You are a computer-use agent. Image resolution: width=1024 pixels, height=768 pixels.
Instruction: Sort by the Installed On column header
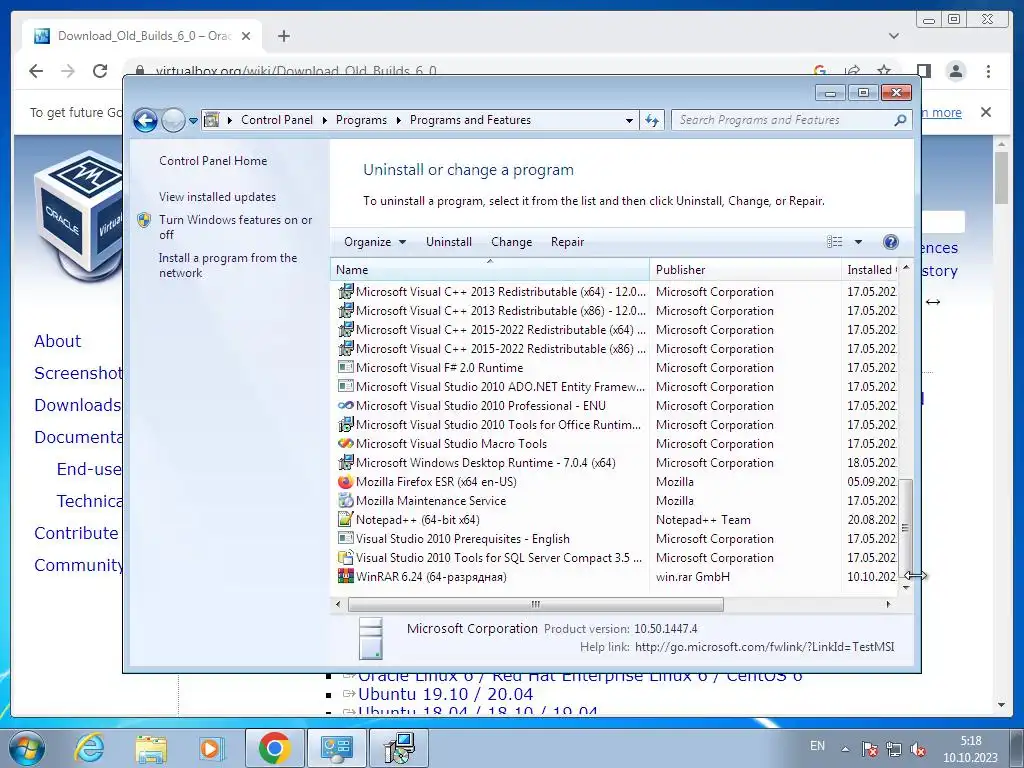[x=871, y=270]
